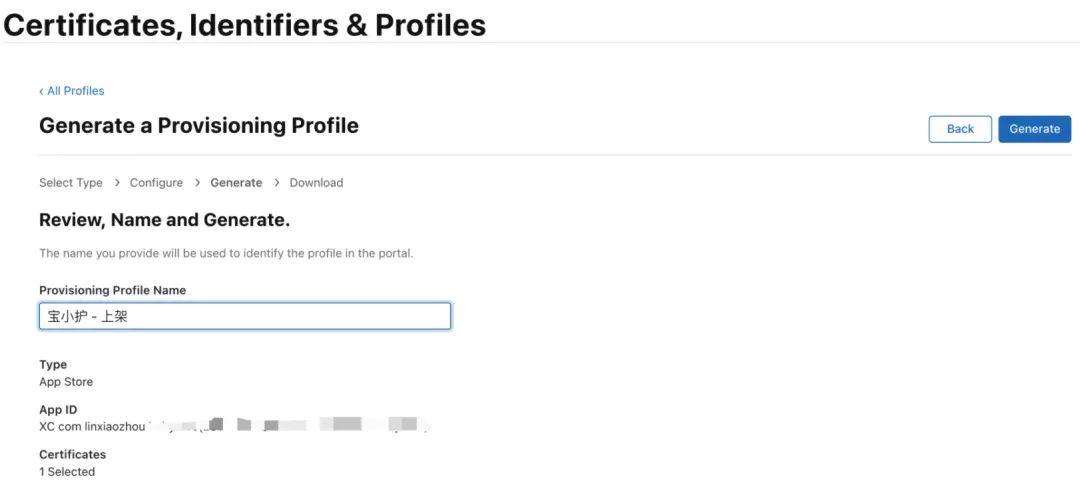Click the profile name description text

pyautogui.click(x=226, y=254)
